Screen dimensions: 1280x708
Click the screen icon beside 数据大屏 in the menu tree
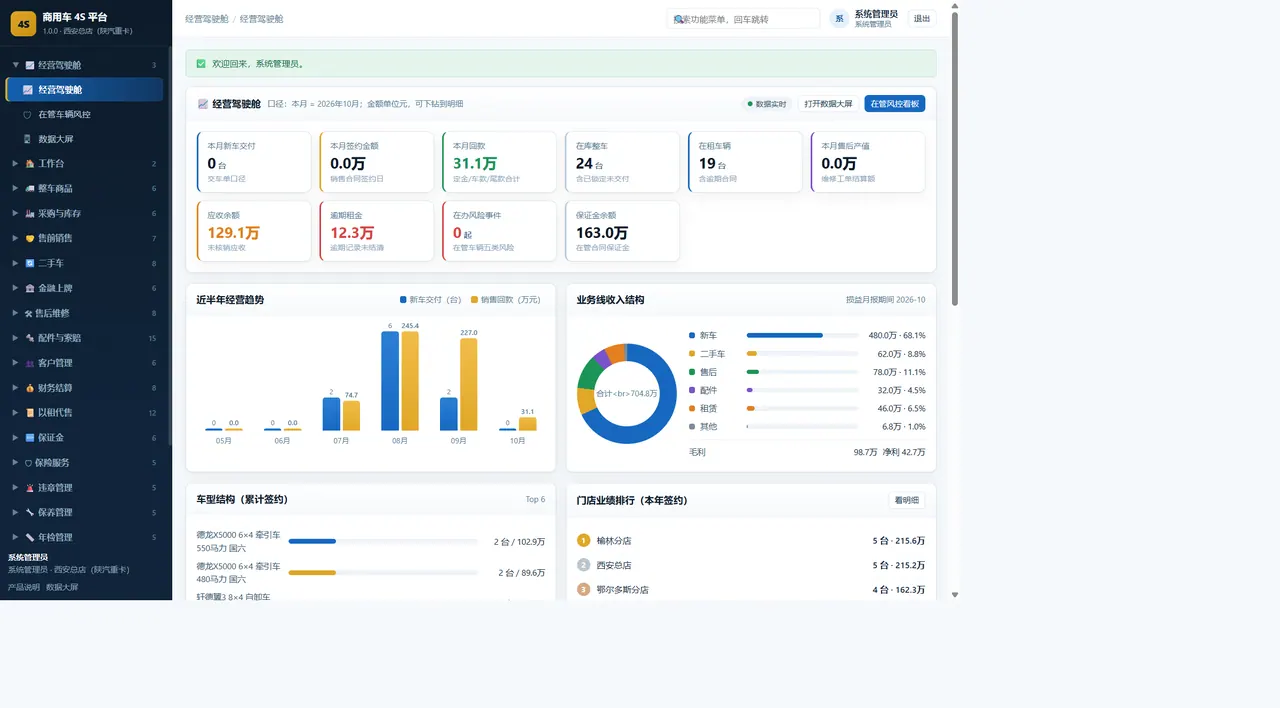pos(27,139)
